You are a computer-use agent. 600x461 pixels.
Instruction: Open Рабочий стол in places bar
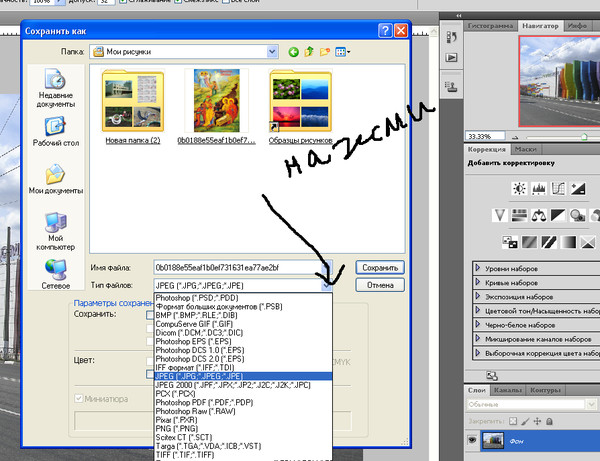click(56, 132)
